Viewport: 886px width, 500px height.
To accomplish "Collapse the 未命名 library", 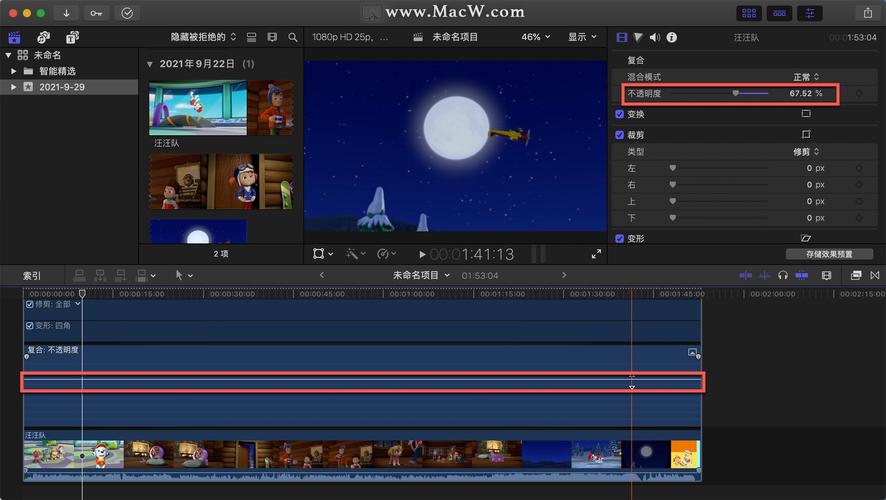I will point(8,55).
